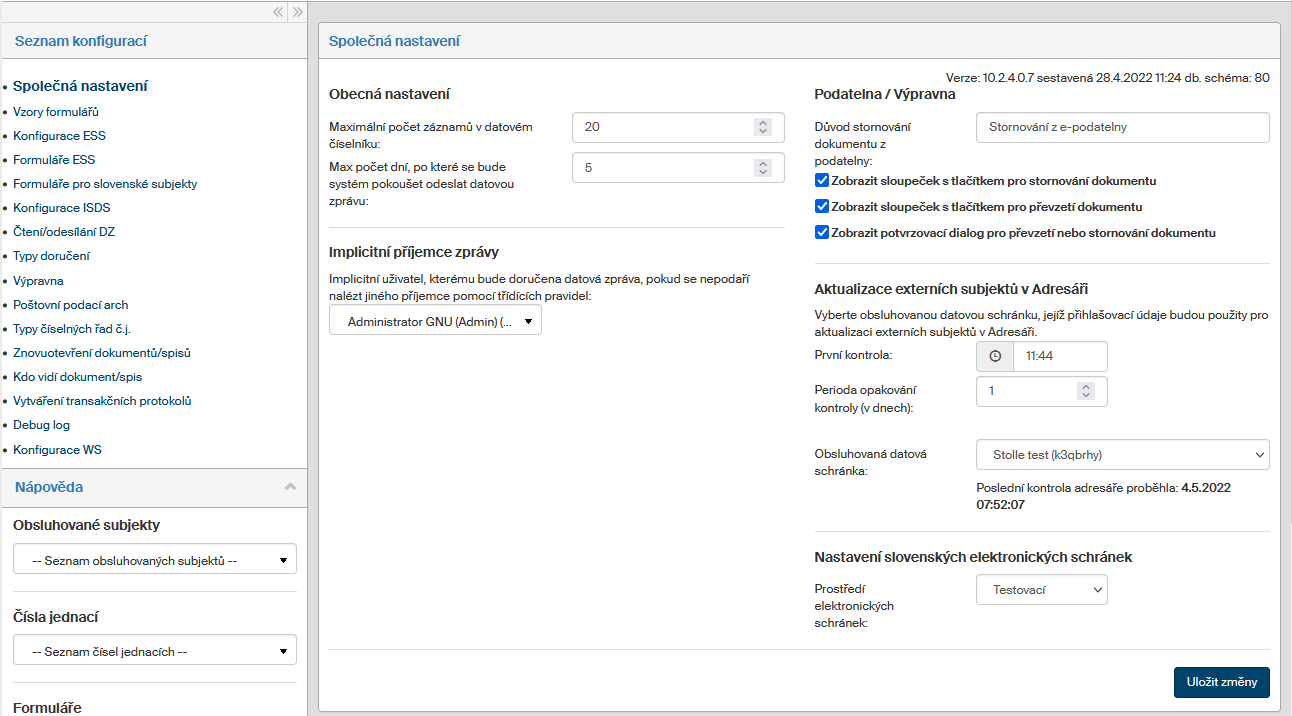Open Obsluhovaná datová schránka dropdown
Screen dimensions: 1292x716
pyautogui.click(x=1122, y=455)
